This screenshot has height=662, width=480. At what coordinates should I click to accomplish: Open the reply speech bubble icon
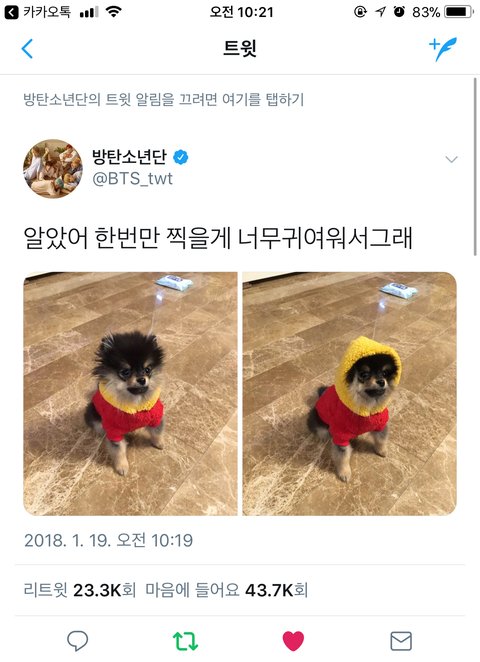tap(78, 641)
